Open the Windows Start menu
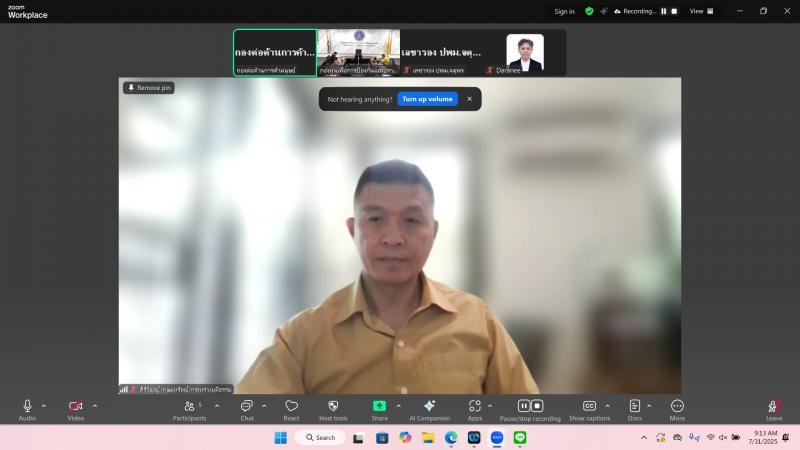Screen dimensions: 800x450 pyautogui.click(x=281, y=438)
